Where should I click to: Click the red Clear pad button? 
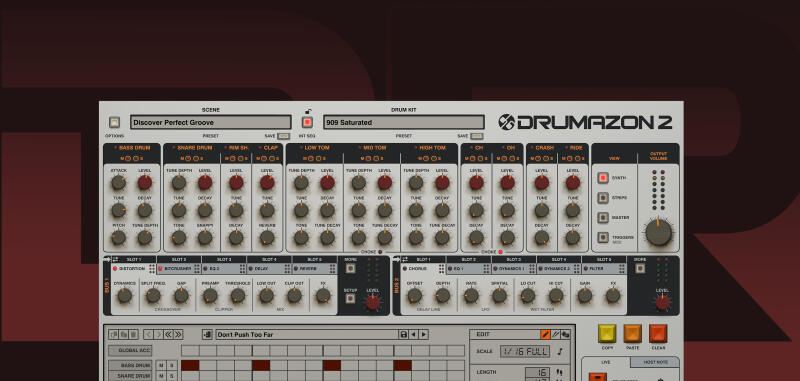point(658,334)
